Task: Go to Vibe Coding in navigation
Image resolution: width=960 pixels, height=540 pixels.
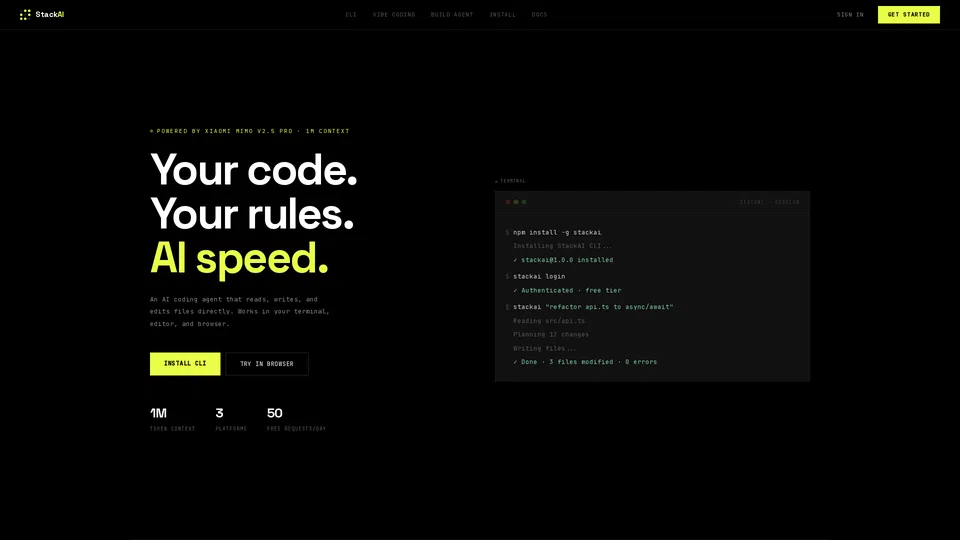Action: pyautogui.click(x=394, y=15)
